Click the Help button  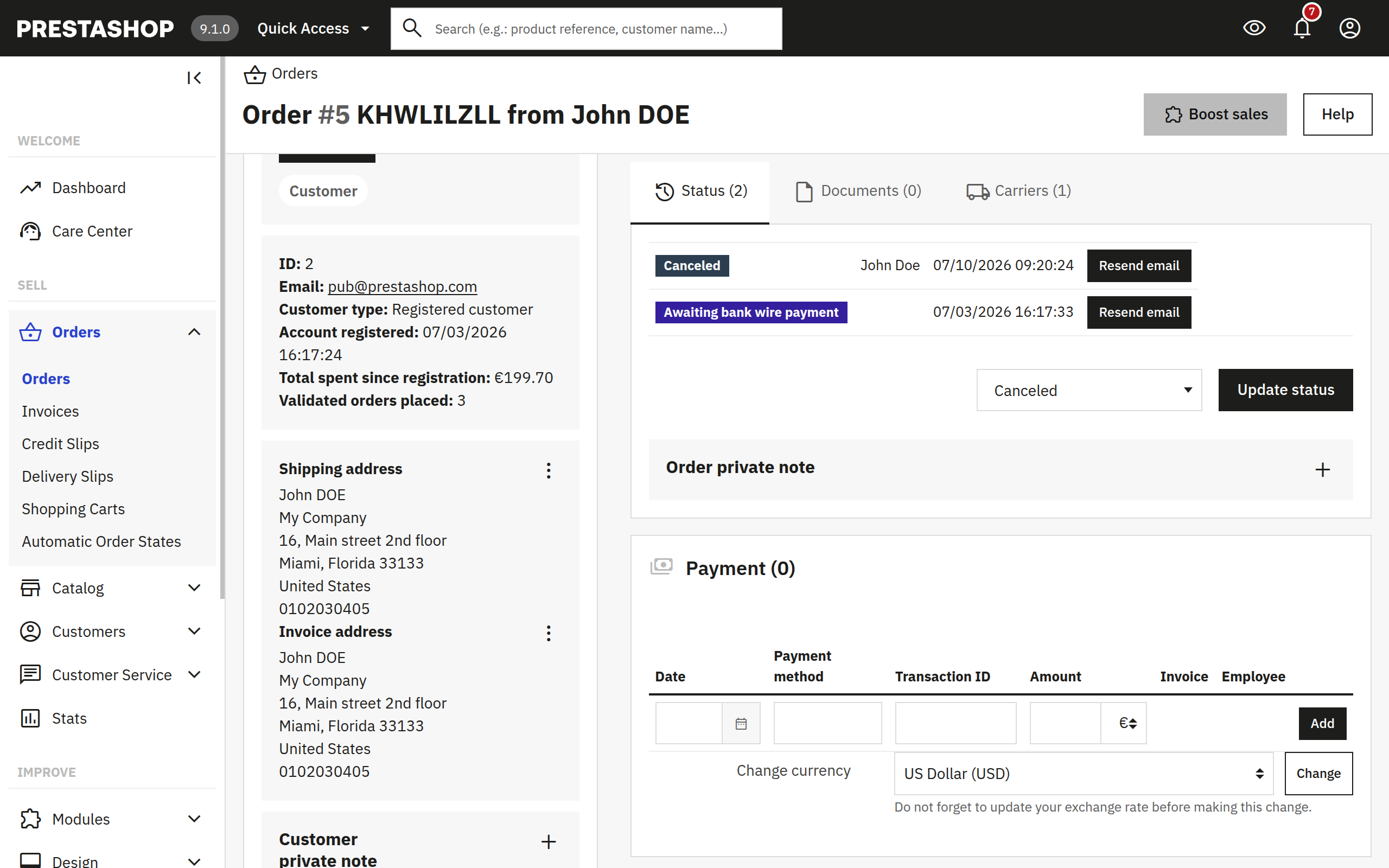click(1337, 114)
